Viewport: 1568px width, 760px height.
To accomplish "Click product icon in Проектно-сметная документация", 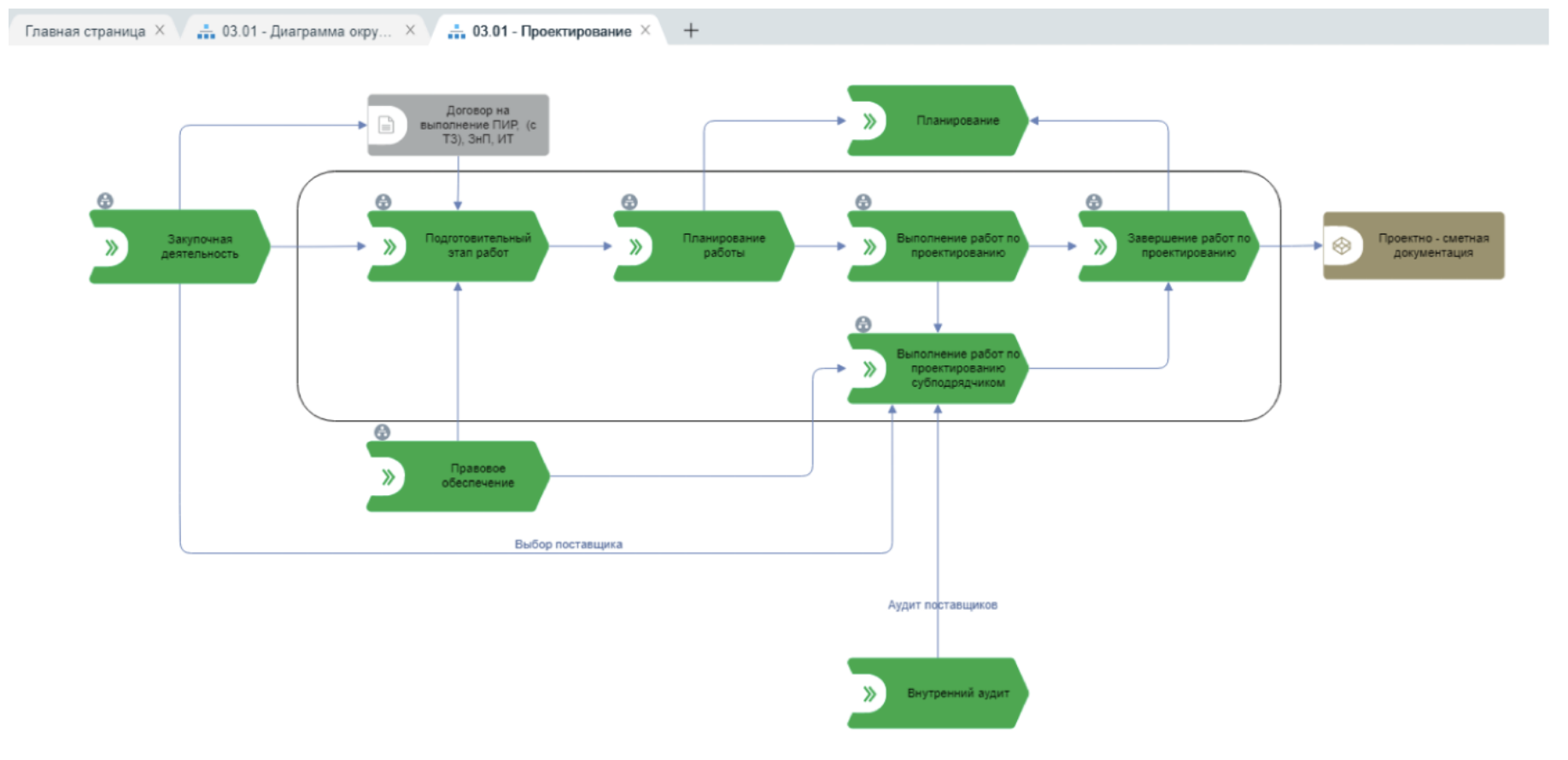I will pos(1342,246).
